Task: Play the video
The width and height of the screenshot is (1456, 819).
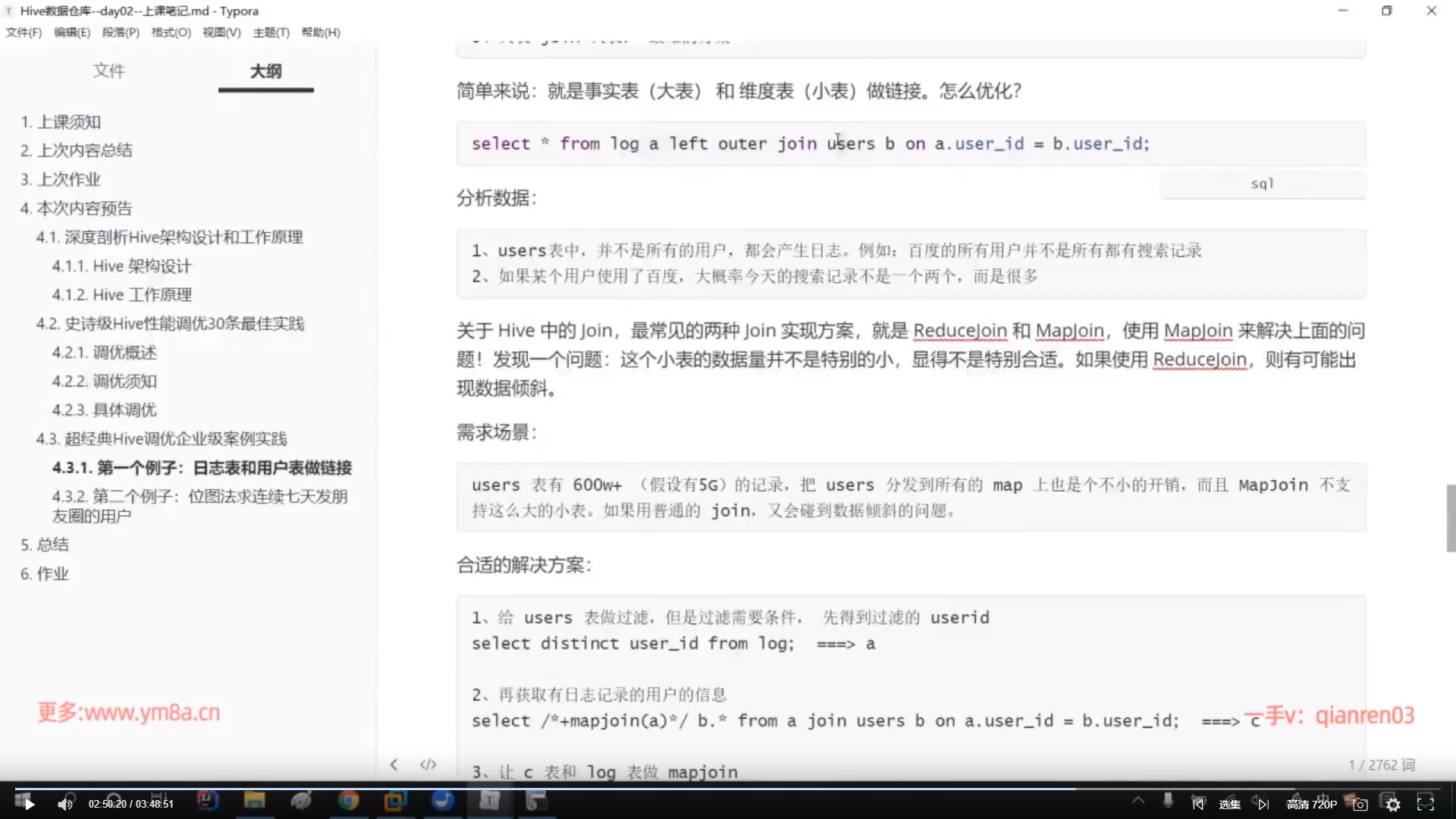Action: point(29,805)
